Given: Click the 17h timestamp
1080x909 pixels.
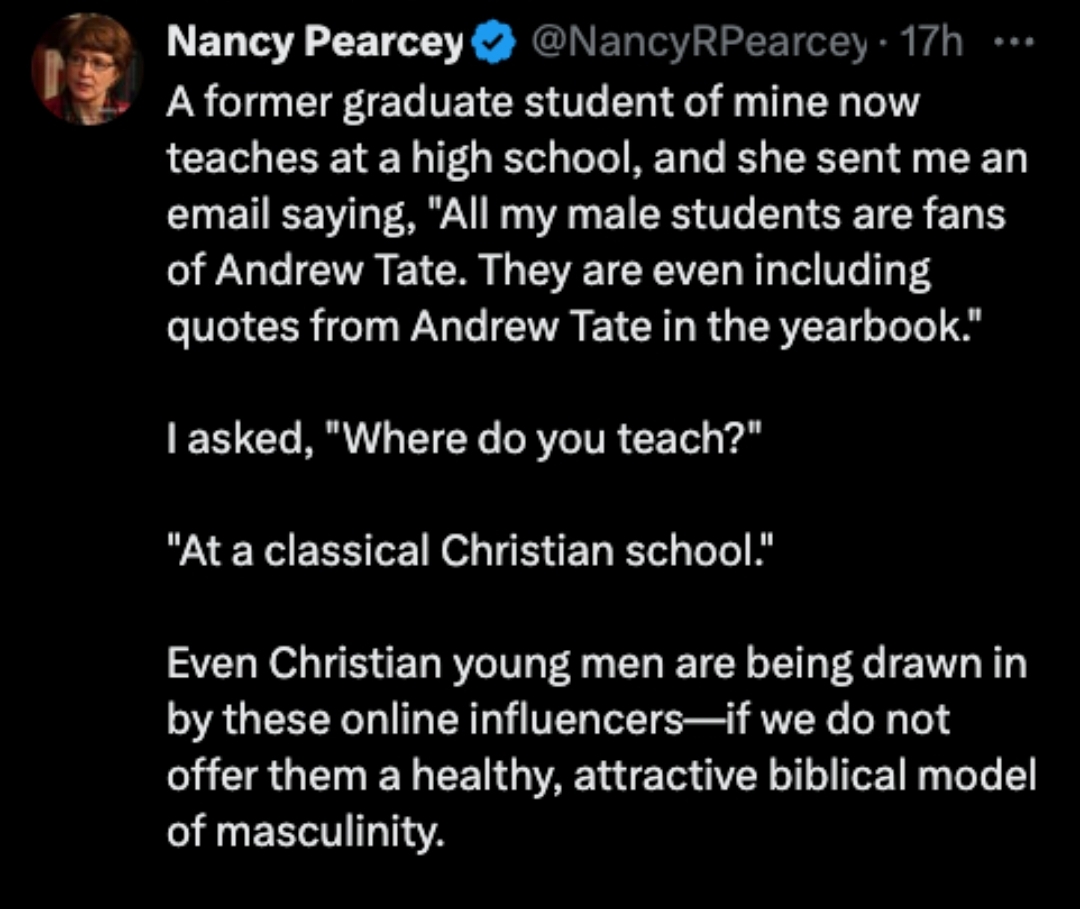Looking at the screenshot, I should pyautogui.click(x=932, y=44).
